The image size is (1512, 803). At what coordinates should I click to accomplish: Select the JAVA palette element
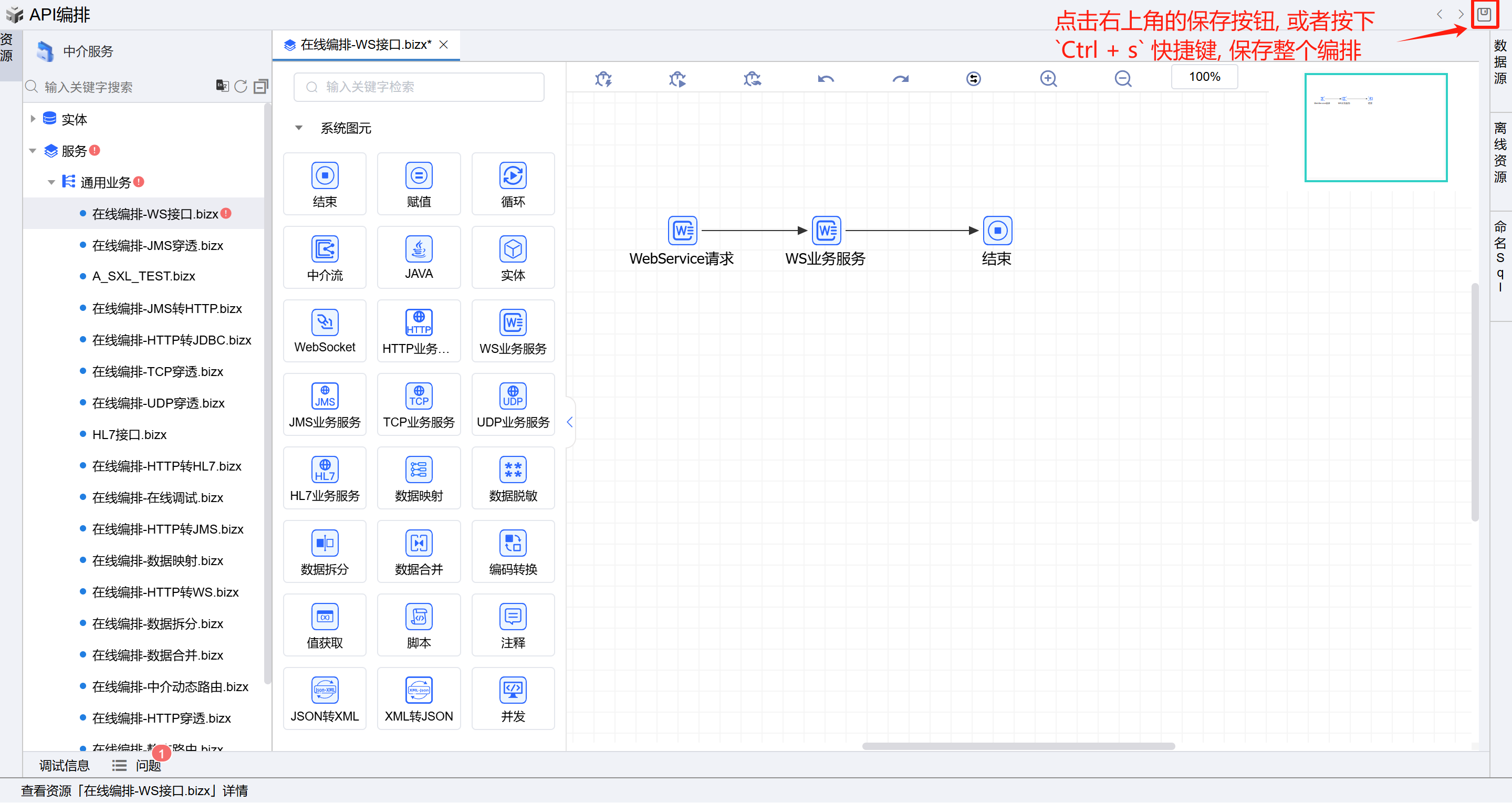(419, 257)
